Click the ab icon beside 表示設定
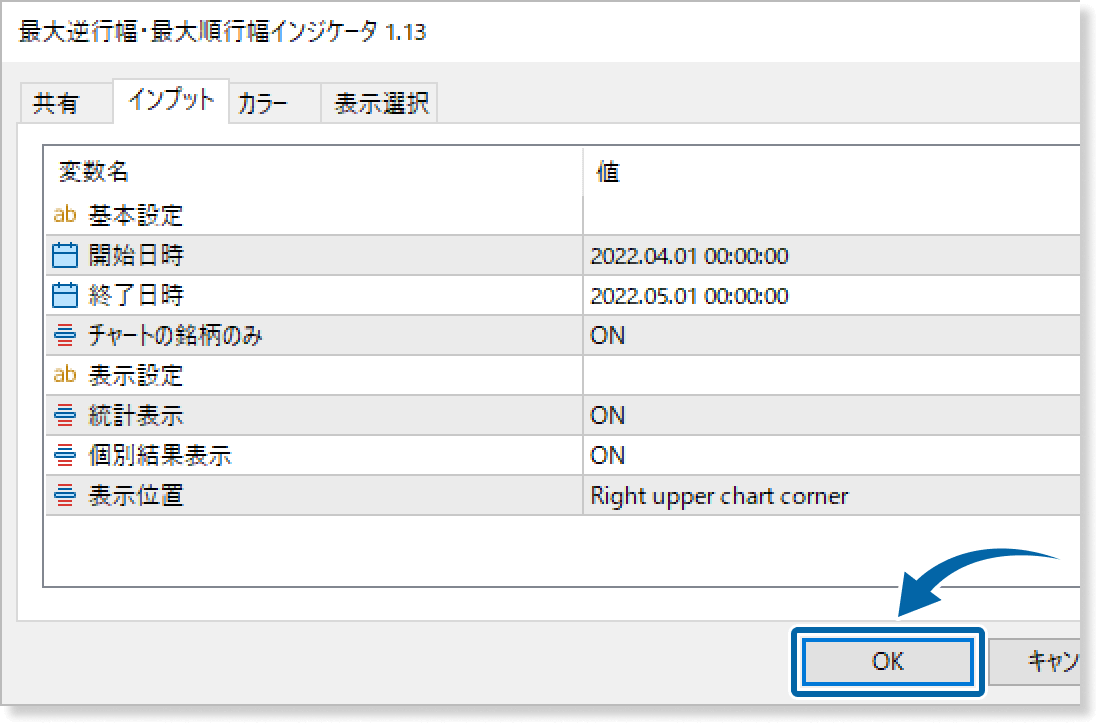Image resolution: width=1100 pixels, height=726 pixels. point(65,376)
